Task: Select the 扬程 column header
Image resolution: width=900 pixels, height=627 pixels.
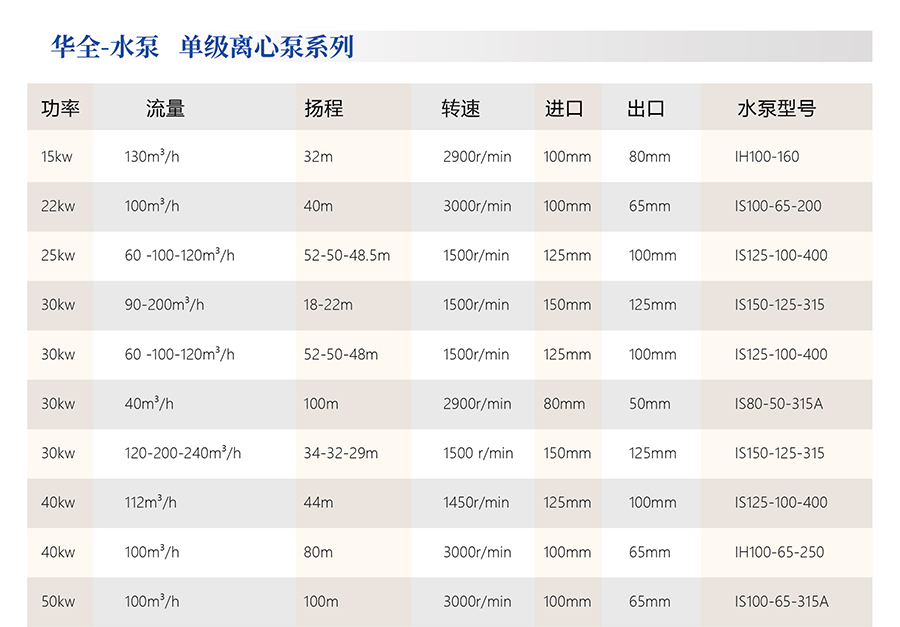Action: [x=323, y=108]
